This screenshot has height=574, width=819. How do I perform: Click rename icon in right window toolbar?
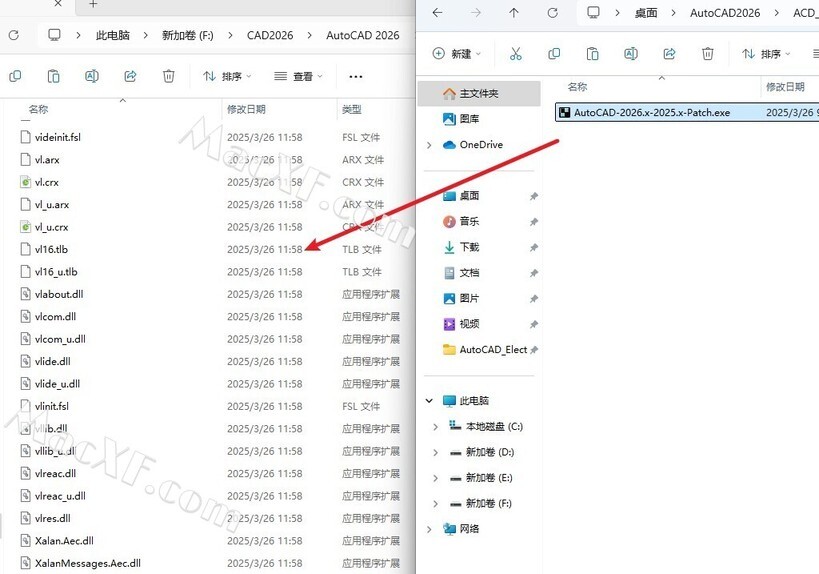coord(631,53)
